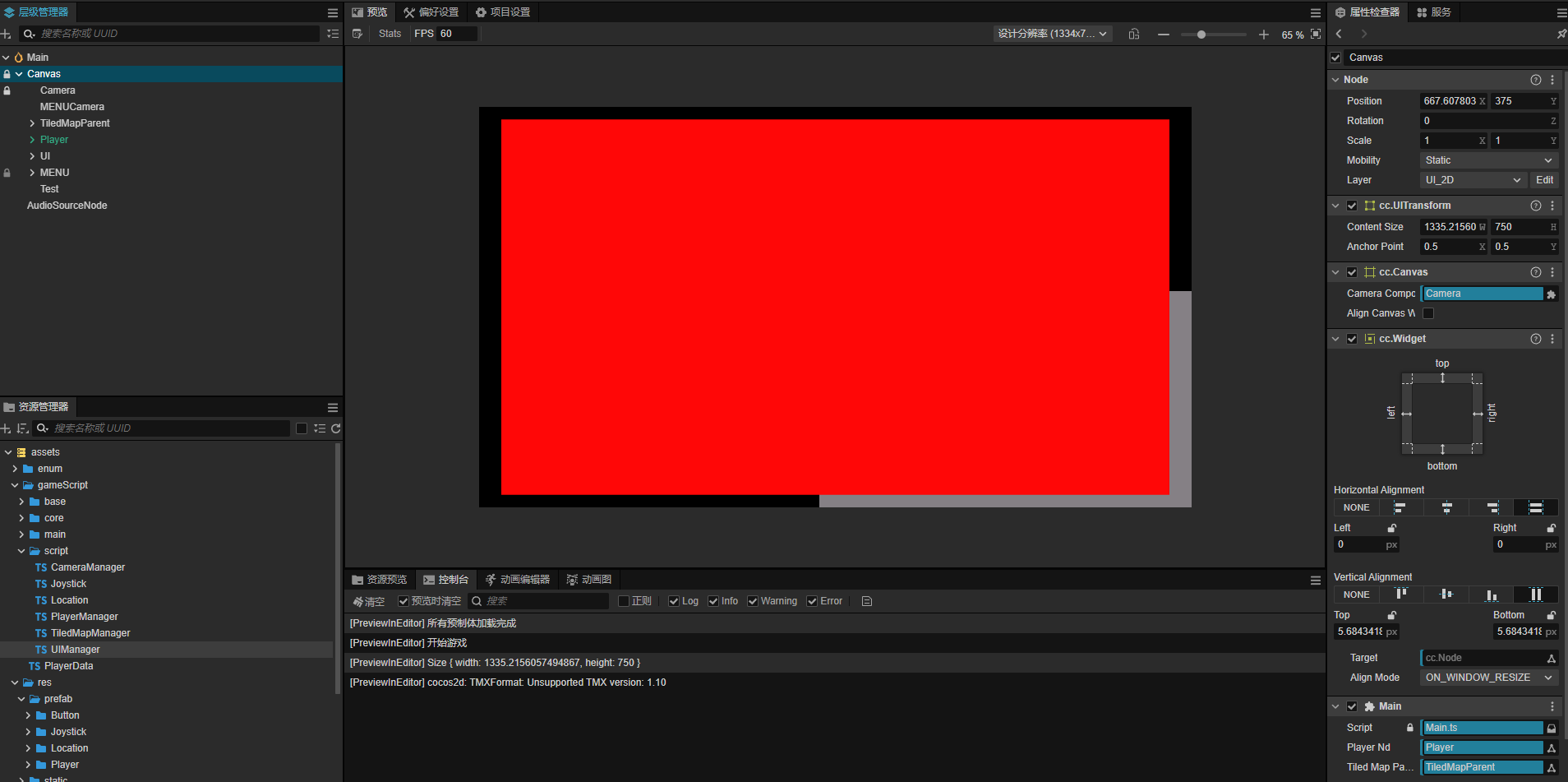Select widget vertical stretch alignment icon
1568x782 pixels.
coord(1536,595)
